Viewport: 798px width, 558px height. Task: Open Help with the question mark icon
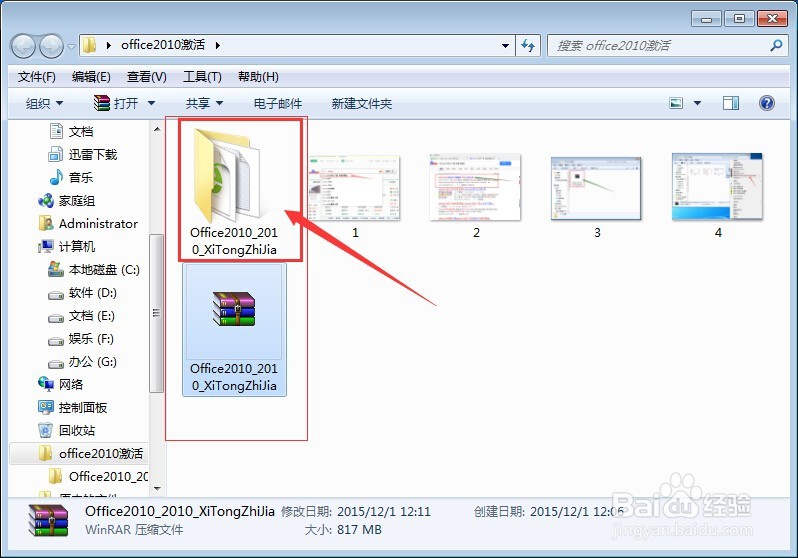click(766, 103)
